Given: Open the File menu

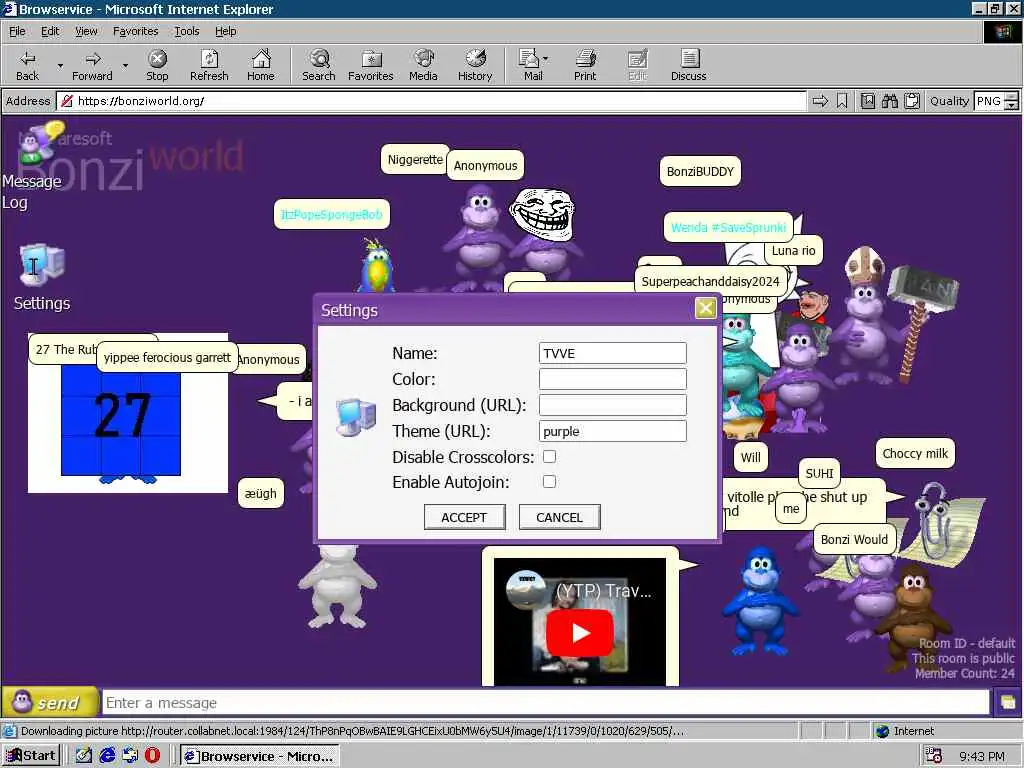Looking at the screenshot, I should pos(17,31).
